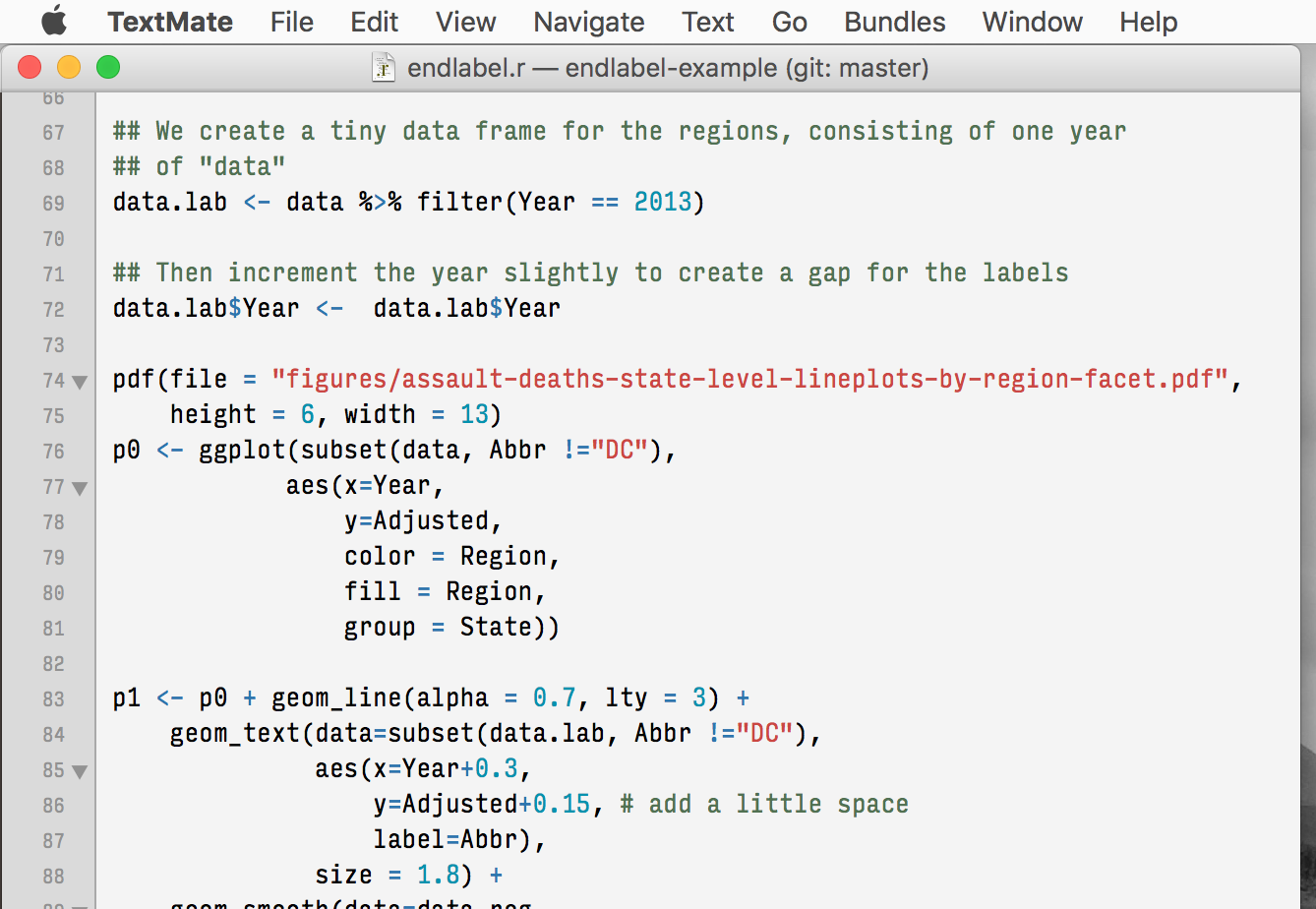The height and width of the screenshot is (909, 1316).
Task: Open the Apple menu
Action: coord(53,22)
